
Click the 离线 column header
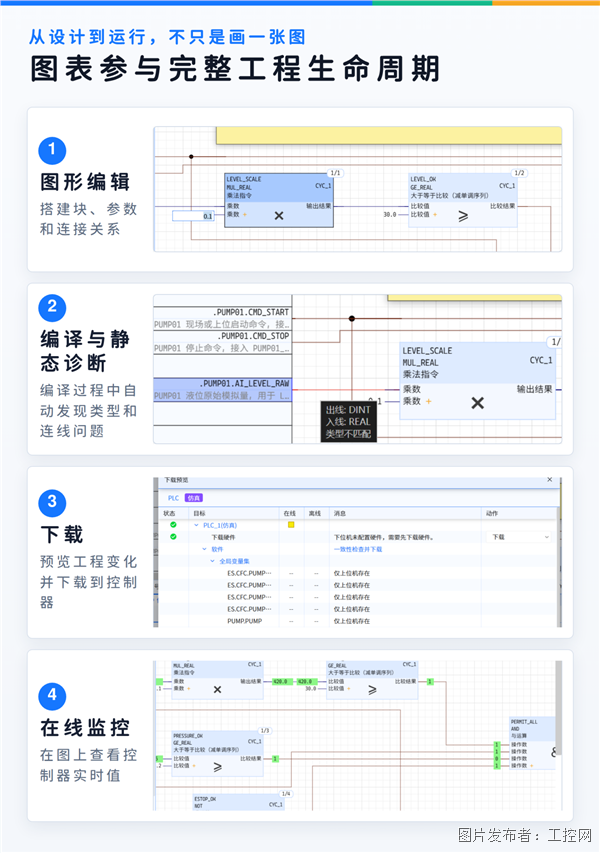pyautogui.click(x=314, y=513)
